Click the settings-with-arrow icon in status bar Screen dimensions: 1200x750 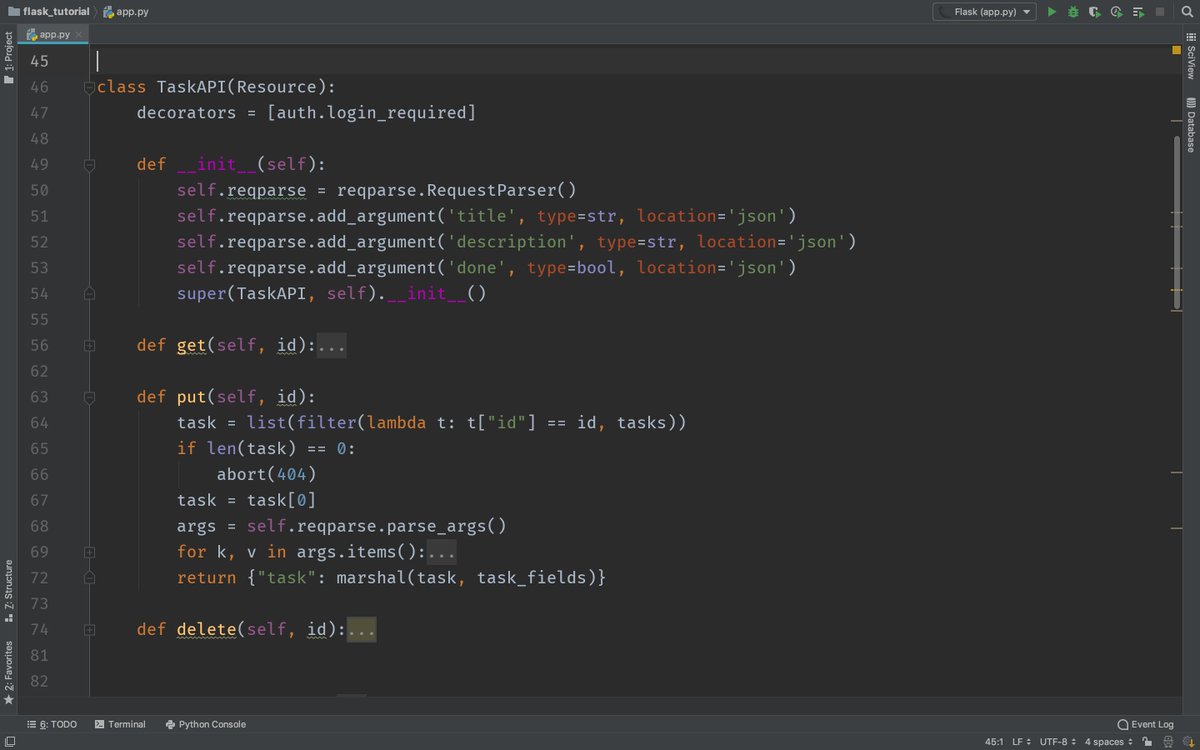(1186, 742)
